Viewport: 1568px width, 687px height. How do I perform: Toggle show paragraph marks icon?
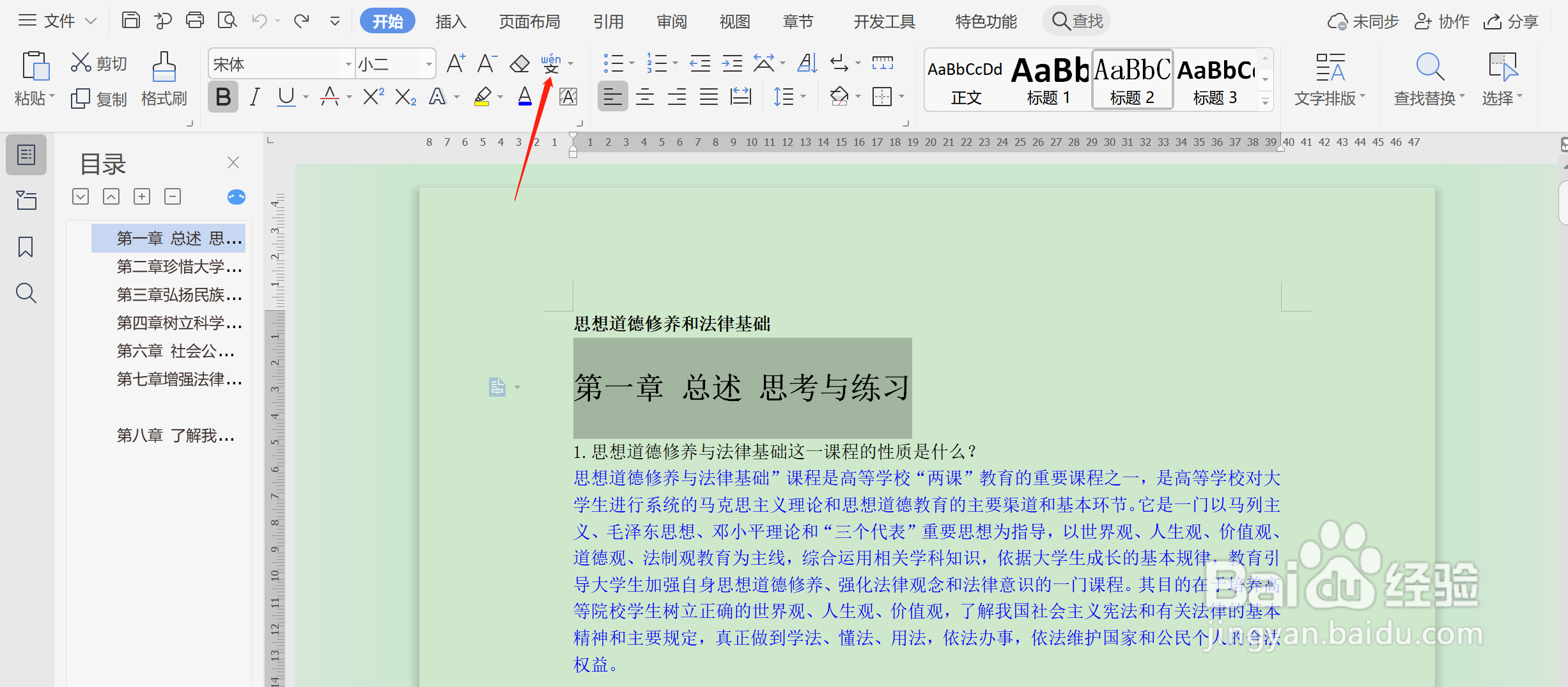click(839, 63)
